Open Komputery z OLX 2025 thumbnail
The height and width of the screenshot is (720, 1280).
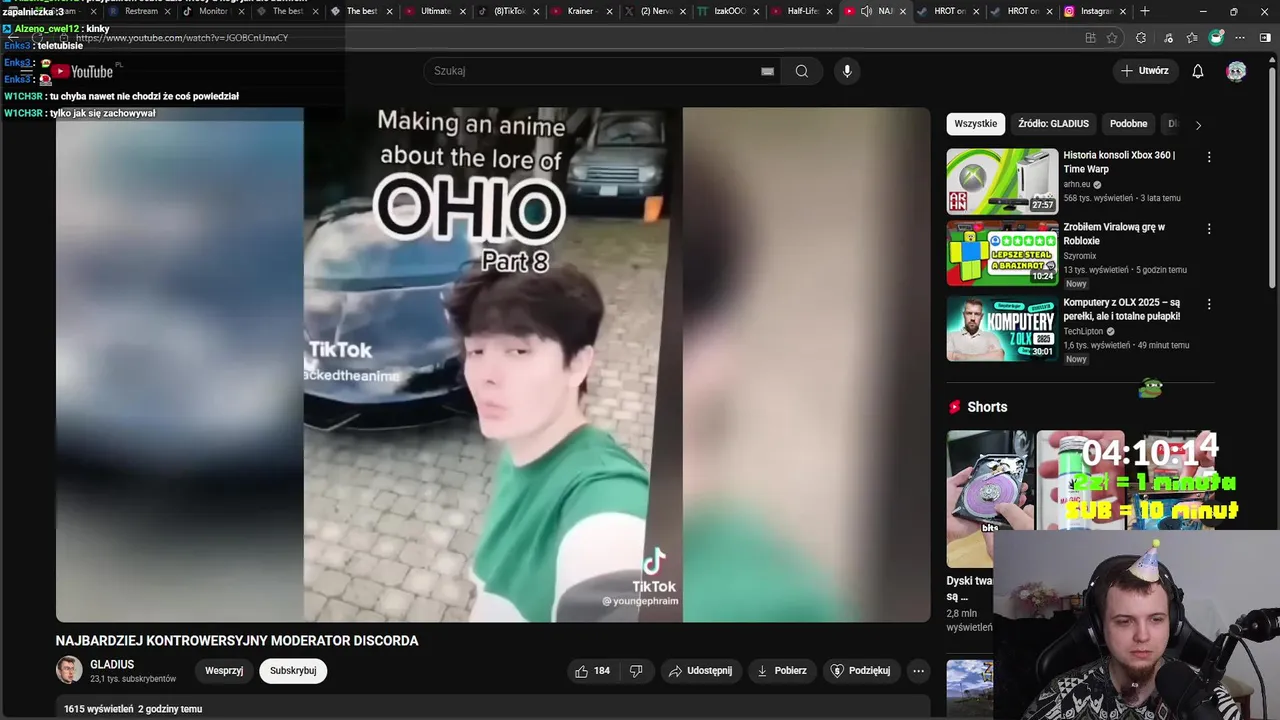pyautogui.click(x=1002, y=328)
